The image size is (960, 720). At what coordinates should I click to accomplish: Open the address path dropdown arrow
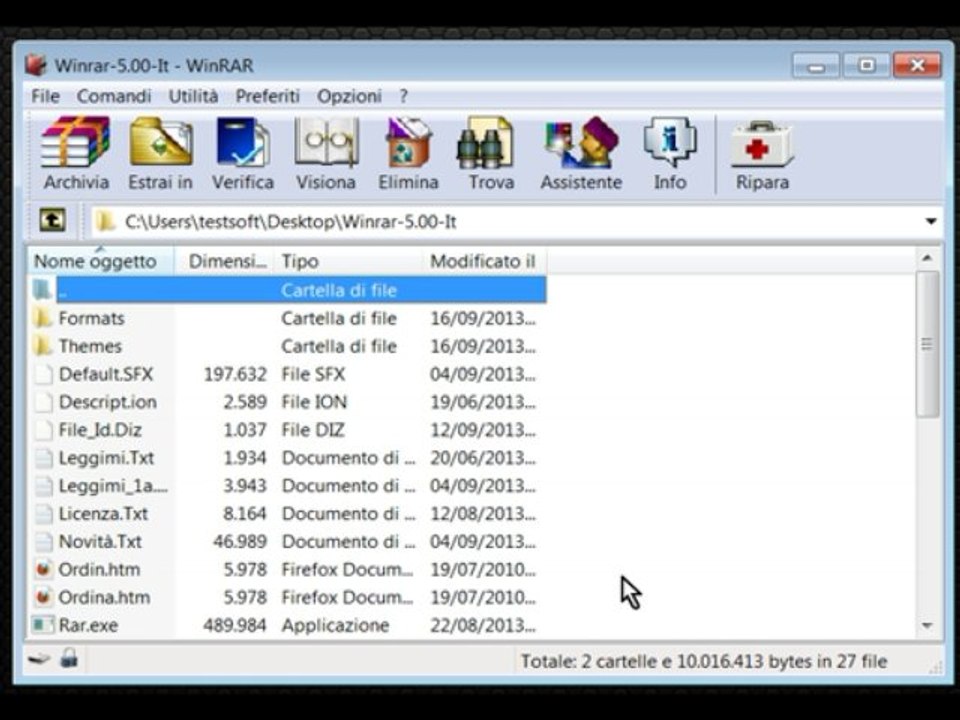tap(931, 221)
